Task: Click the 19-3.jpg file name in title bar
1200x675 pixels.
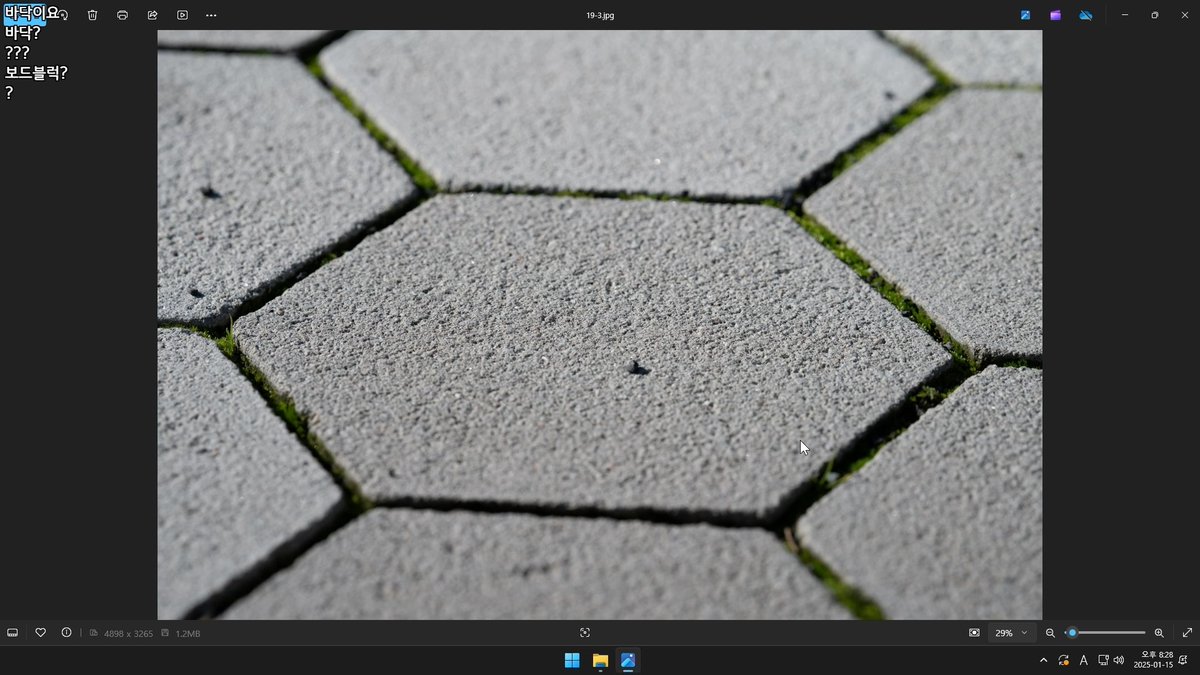Action: 600,15
